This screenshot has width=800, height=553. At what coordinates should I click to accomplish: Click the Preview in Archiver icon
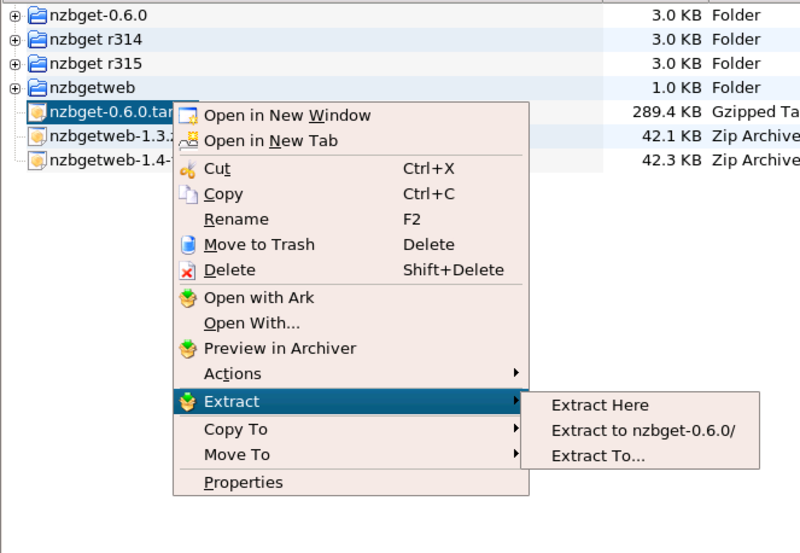point(188,349)
